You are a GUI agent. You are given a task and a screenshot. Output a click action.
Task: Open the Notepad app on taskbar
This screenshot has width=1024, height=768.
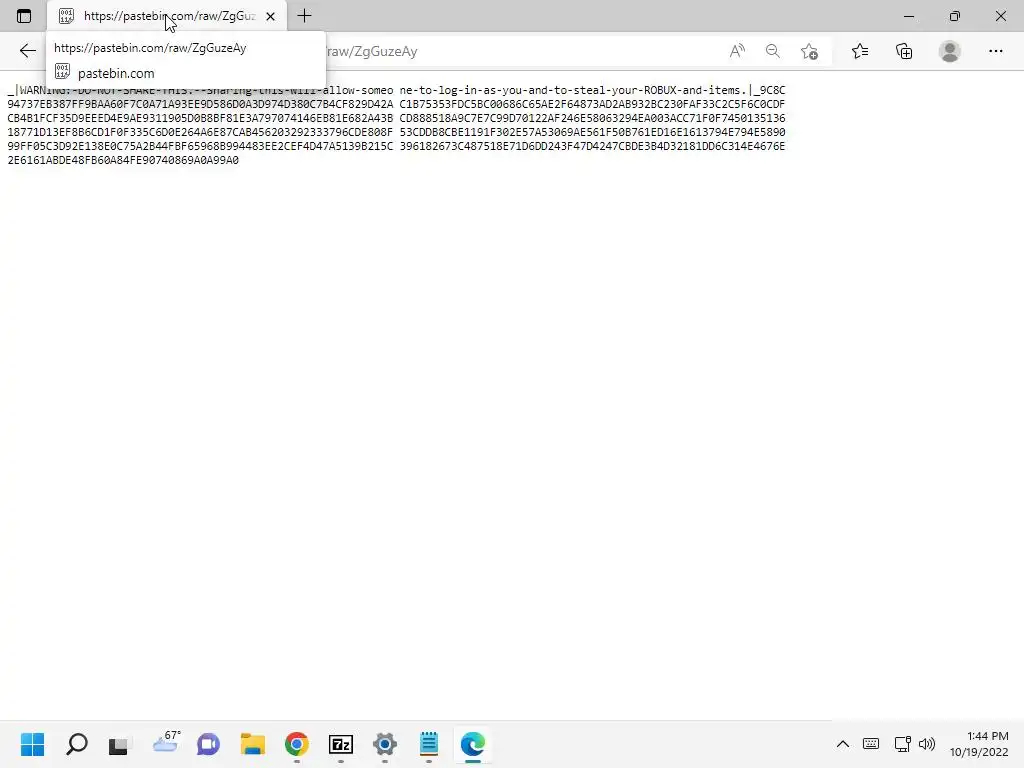click(x=428, y=744)
